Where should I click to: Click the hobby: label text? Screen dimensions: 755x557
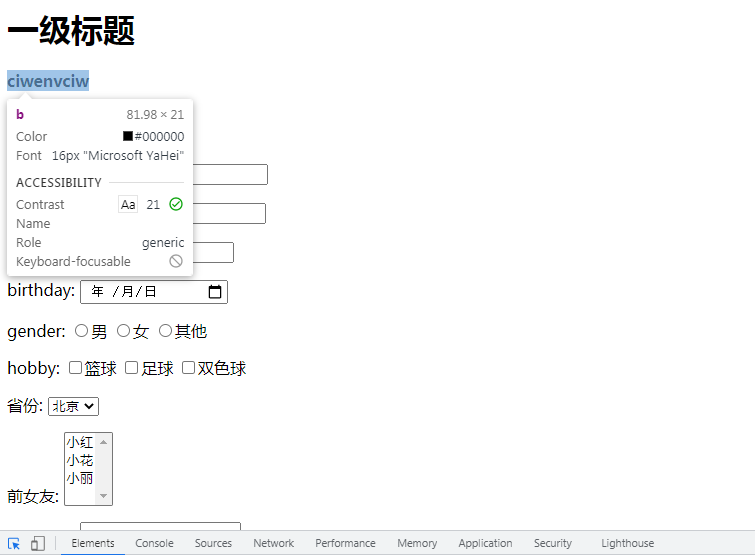point(34,368)
